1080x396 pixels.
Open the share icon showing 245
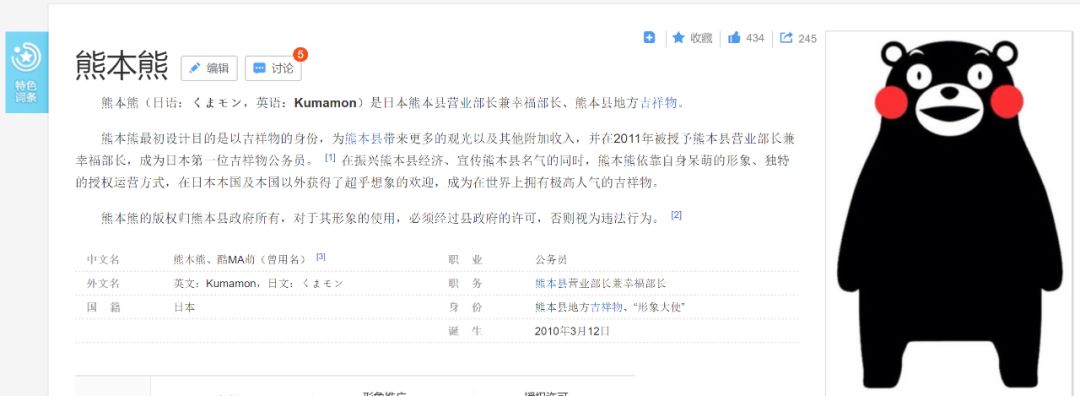[798, 38]
